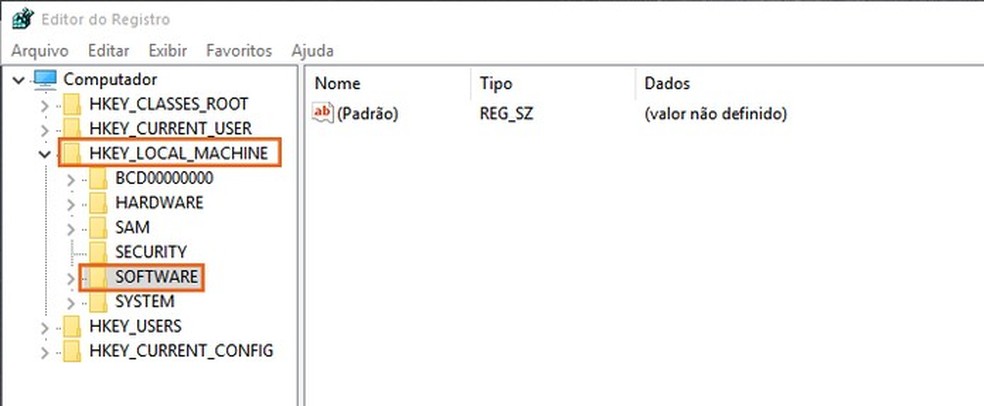Expand the SAM key arrow
Viewport: 984px width, 406px height.
tap(70, 228)
